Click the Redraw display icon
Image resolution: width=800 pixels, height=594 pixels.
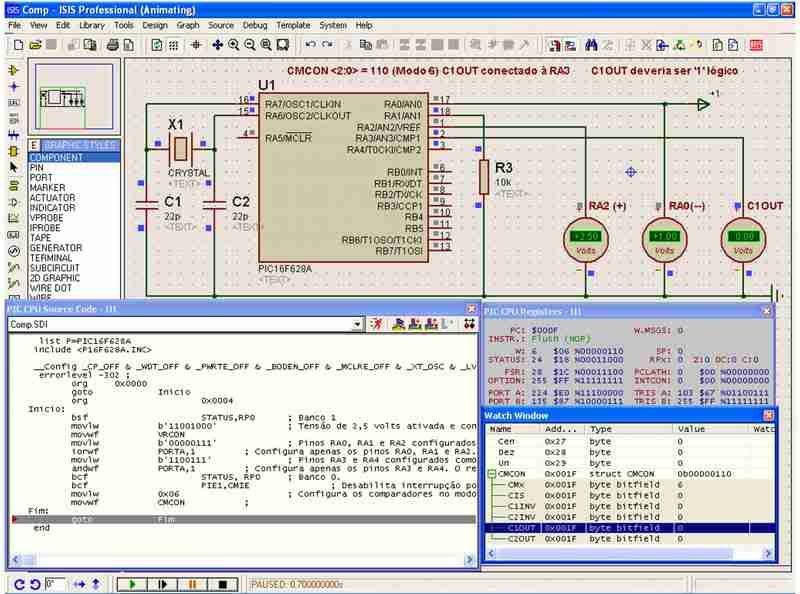coord(157,45)
